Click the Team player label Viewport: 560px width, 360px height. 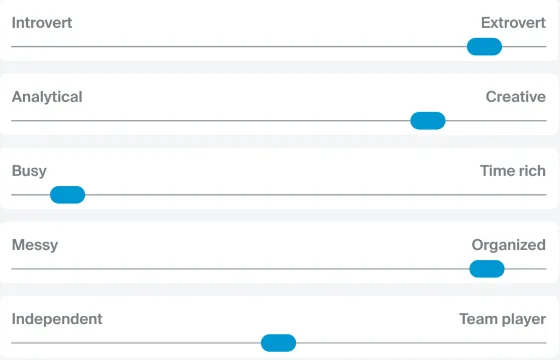coord(502,319)
